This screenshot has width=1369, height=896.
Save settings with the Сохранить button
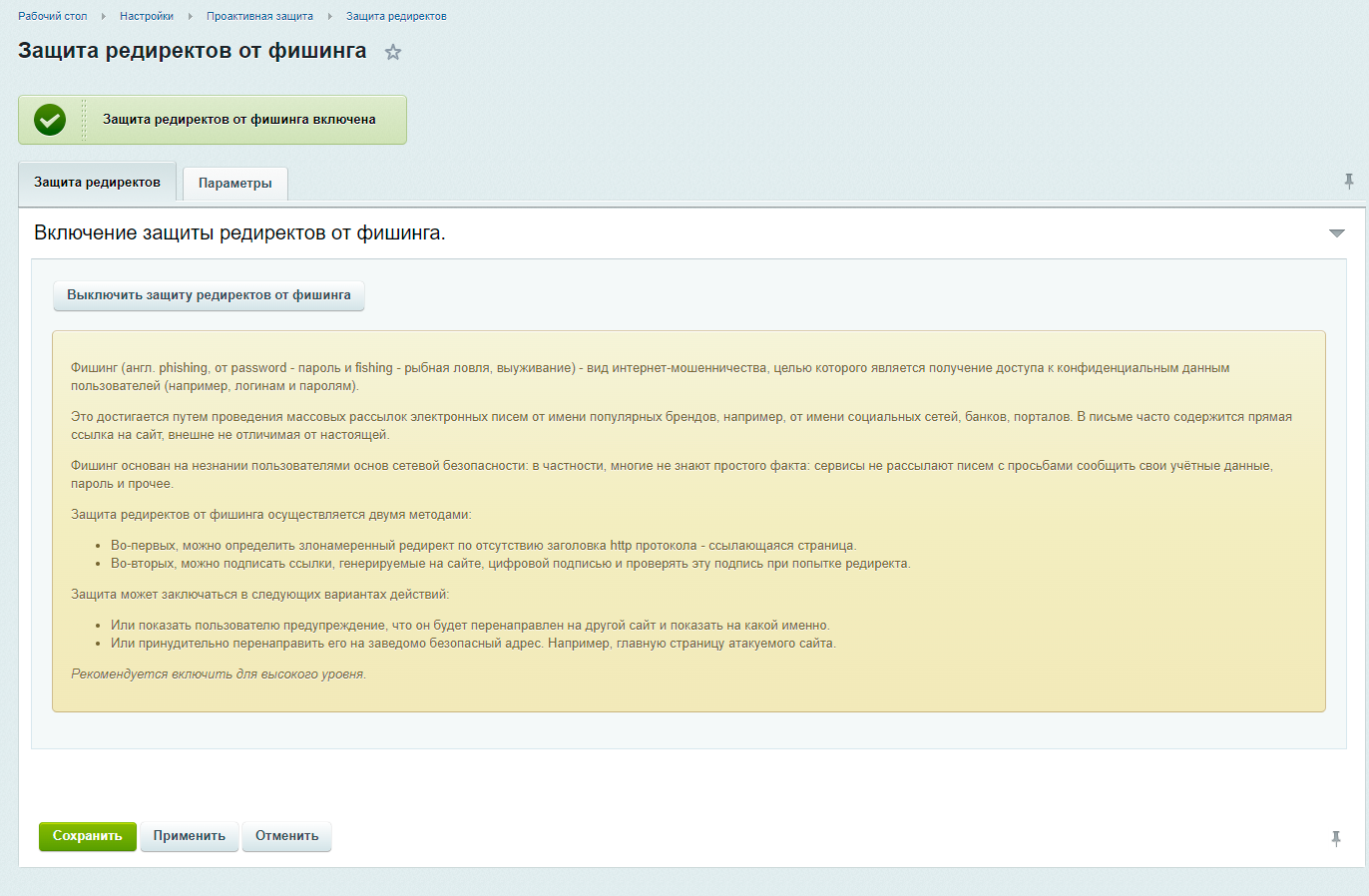pos(88,836)
